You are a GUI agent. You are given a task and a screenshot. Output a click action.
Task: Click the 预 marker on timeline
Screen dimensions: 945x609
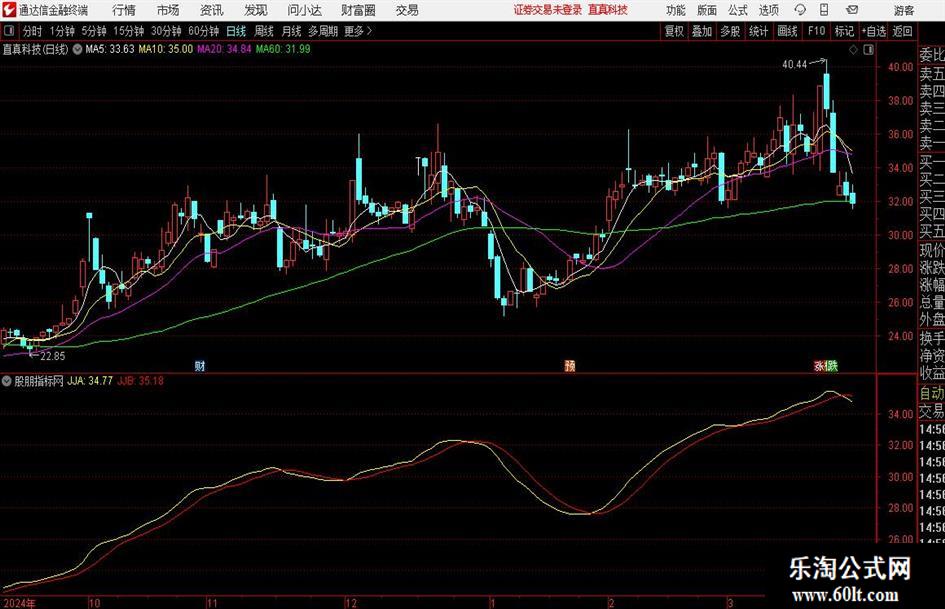coord(570,366)
